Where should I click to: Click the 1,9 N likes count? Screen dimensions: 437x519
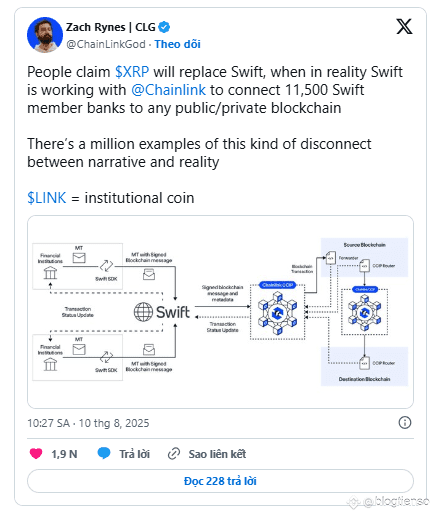tap(64, 454)
